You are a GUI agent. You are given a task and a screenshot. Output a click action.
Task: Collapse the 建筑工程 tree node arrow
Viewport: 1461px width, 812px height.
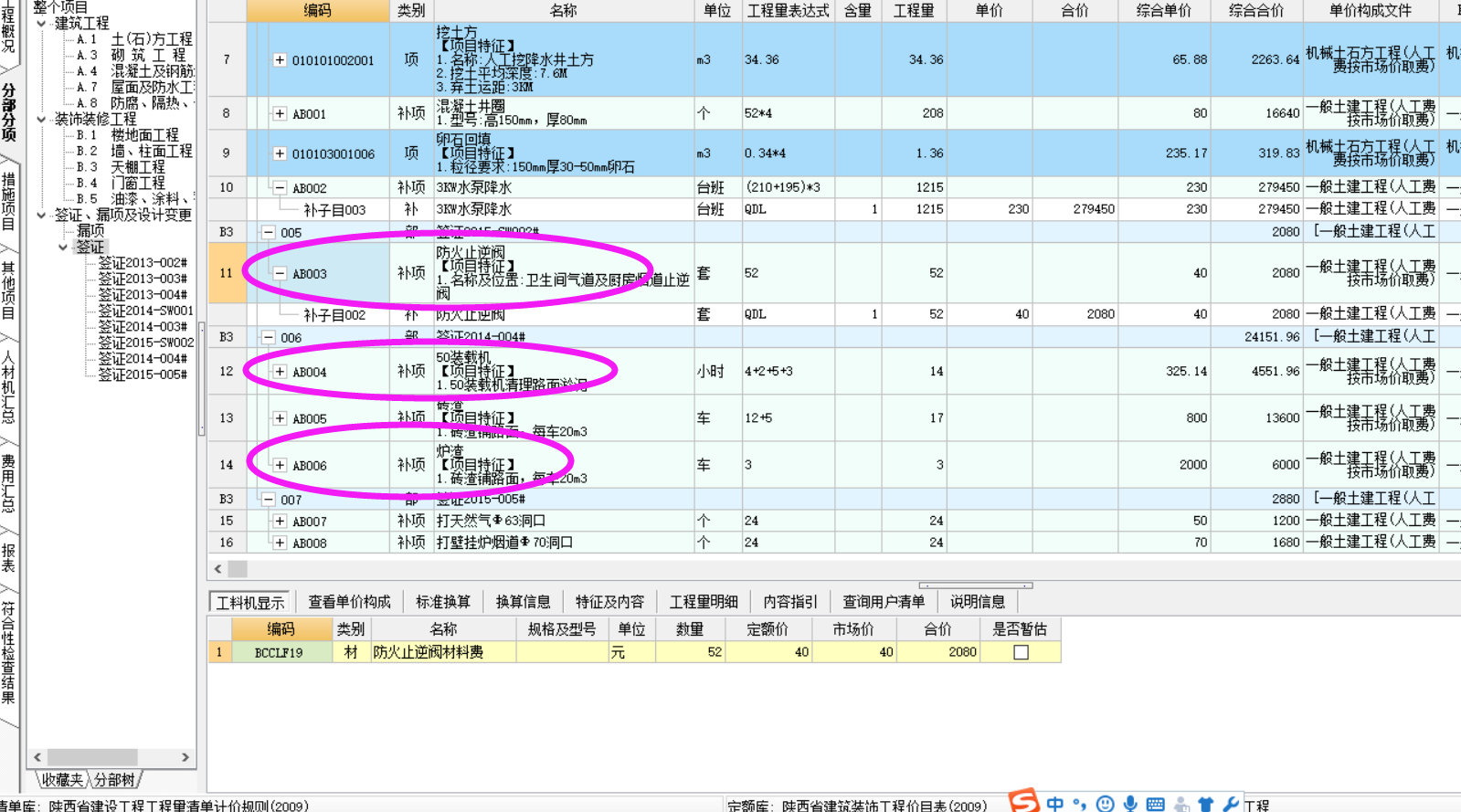pos(41,24)
